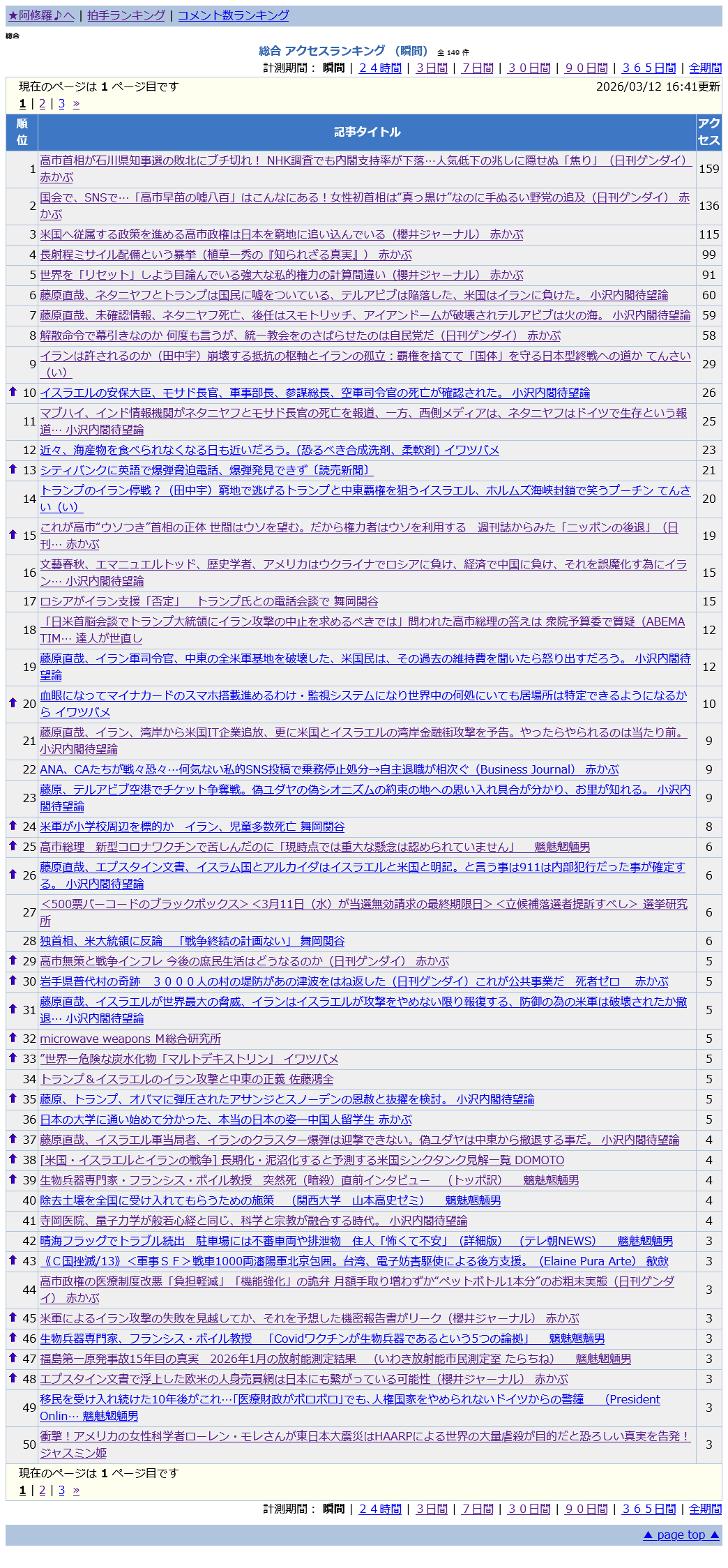728x1568 pixels.
Task: Select the 7日間 period at top
Action: click(477, 68)
